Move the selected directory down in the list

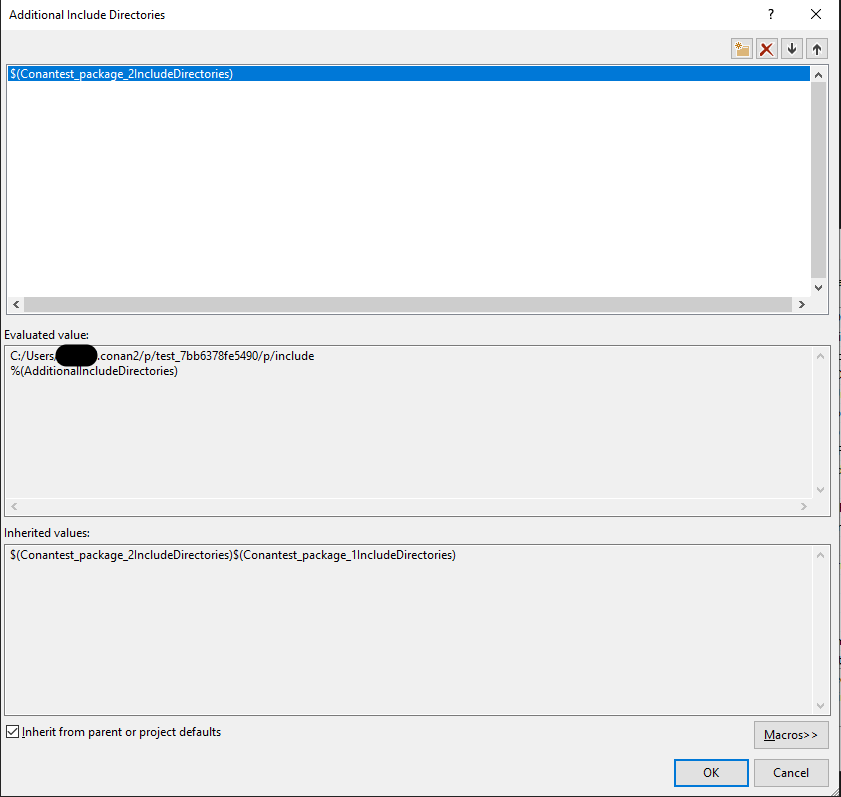[791, 48]
